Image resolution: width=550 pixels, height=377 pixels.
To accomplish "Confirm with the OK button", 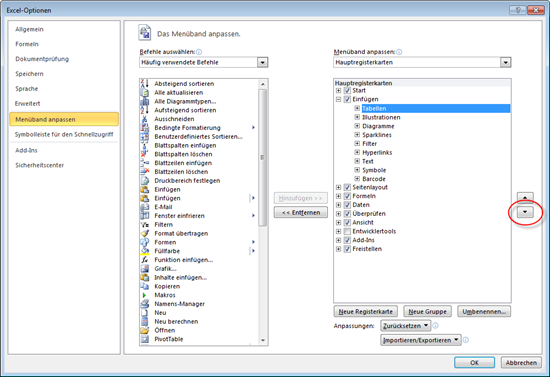I will 474,363.
